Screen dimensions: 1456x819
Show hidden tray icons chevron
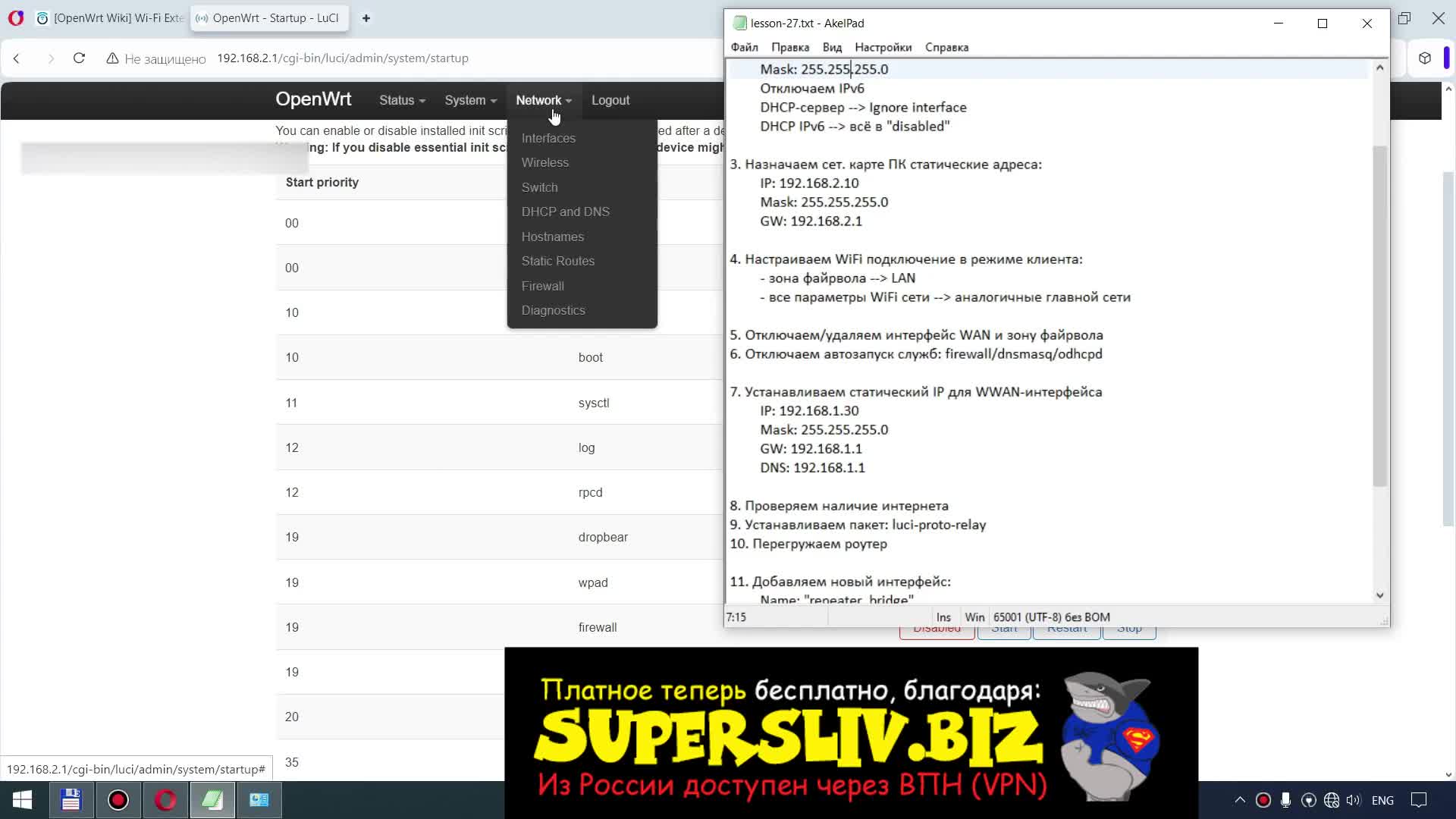(1240, 800)
